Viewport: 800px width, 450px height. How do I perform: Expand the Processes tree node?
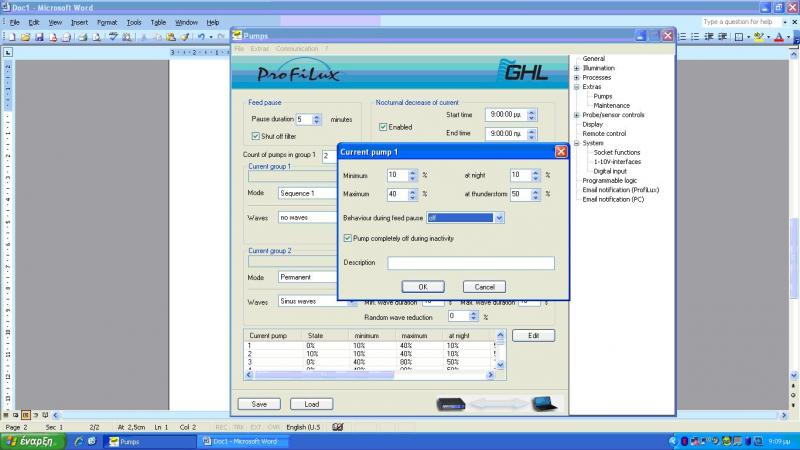pos(577,78)
